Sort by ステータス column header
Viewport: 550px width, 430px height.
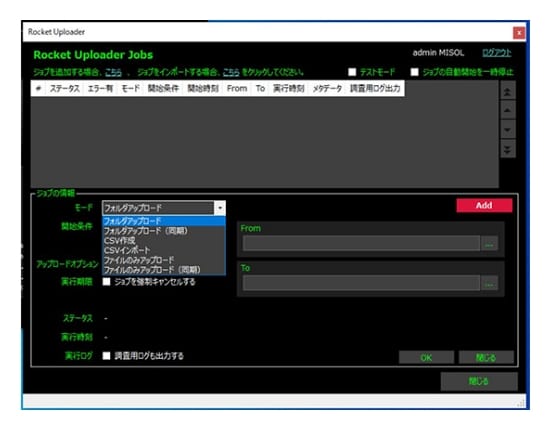(65, 88)
